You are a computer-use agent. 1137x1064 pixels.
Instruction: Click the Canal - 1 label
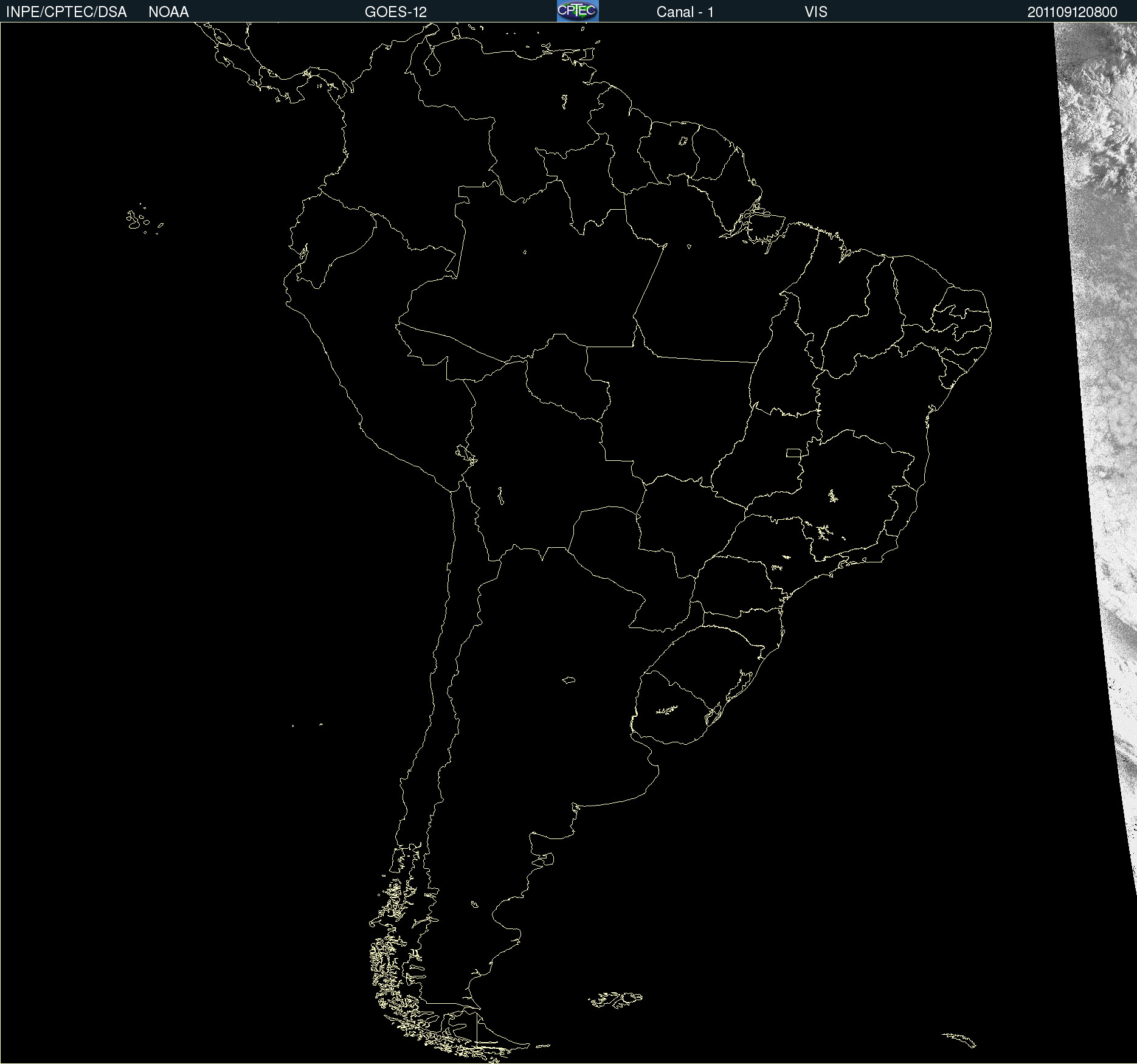click(x=685, y=12)
